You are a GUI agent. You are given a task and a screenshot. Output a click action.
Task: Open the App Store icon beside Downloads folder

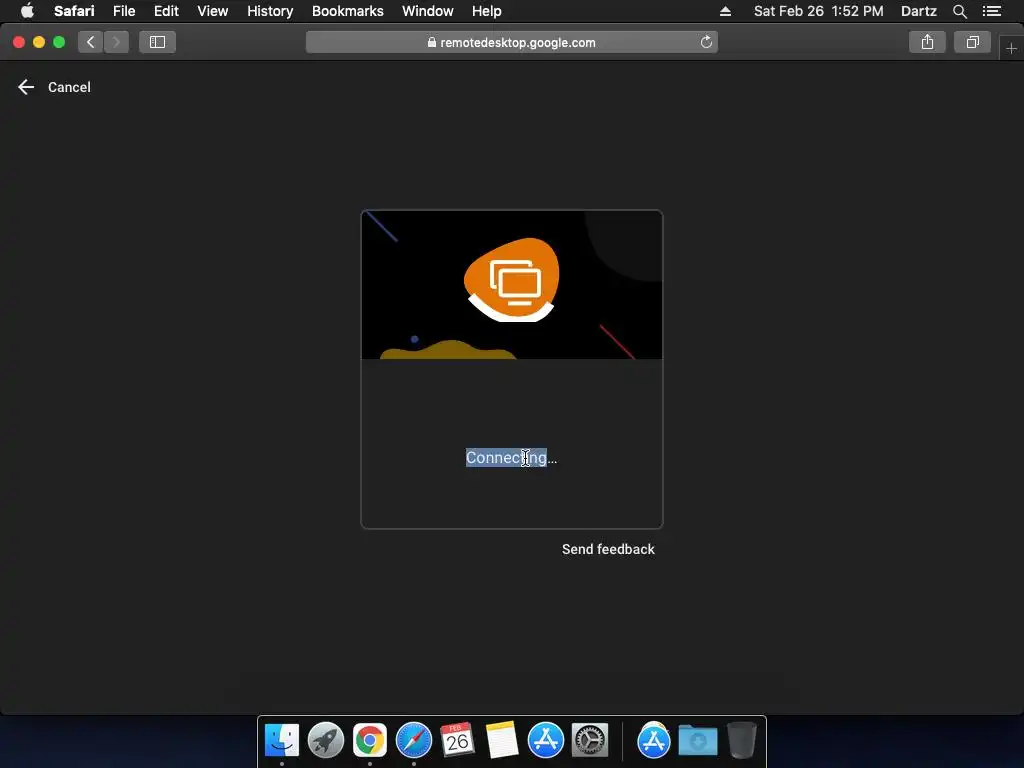point(654,740)
